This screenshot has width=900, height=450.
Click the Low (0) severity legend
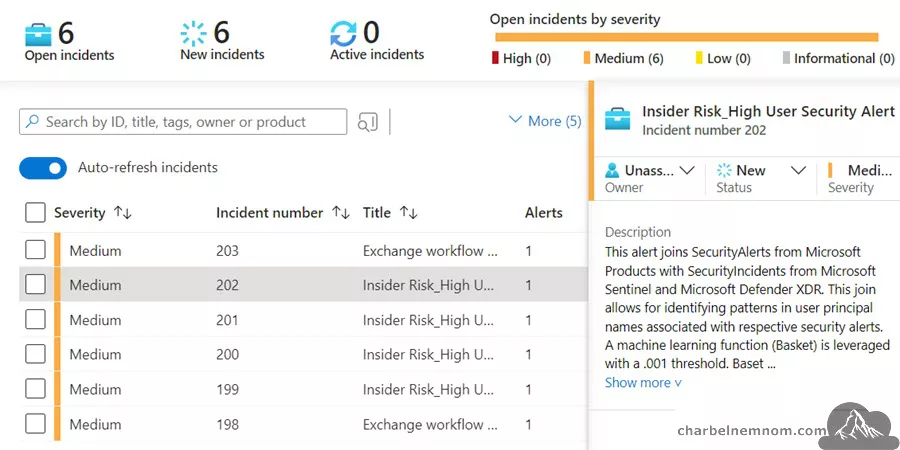point(723,59)
